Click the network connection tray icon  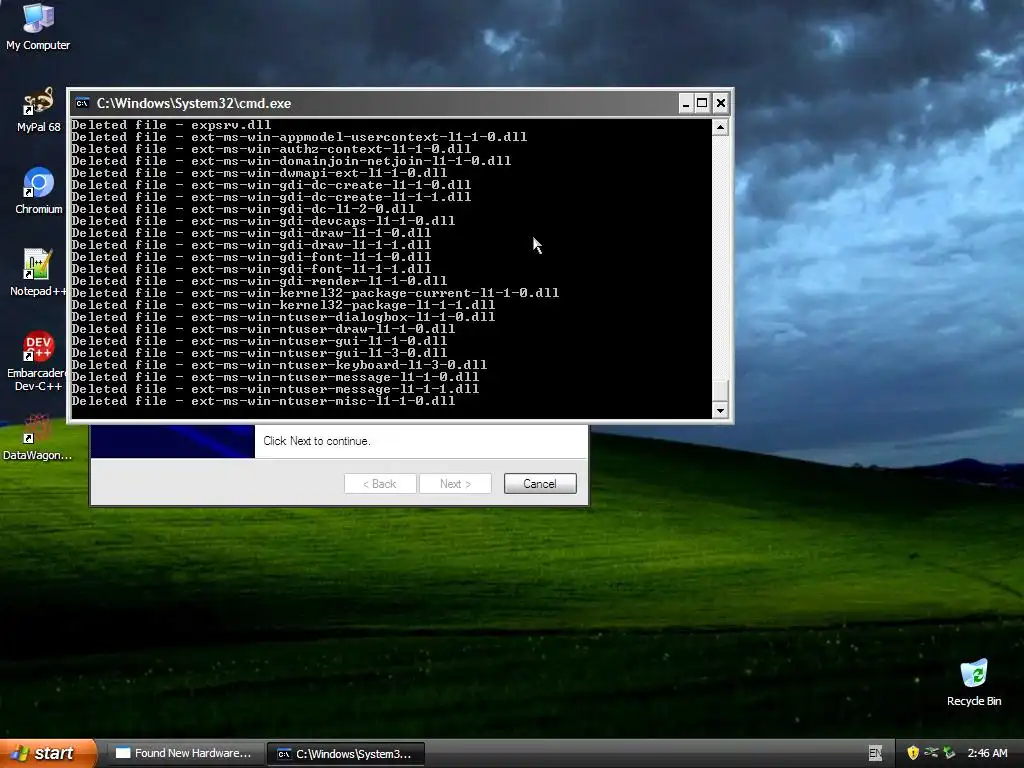(931, 754)
